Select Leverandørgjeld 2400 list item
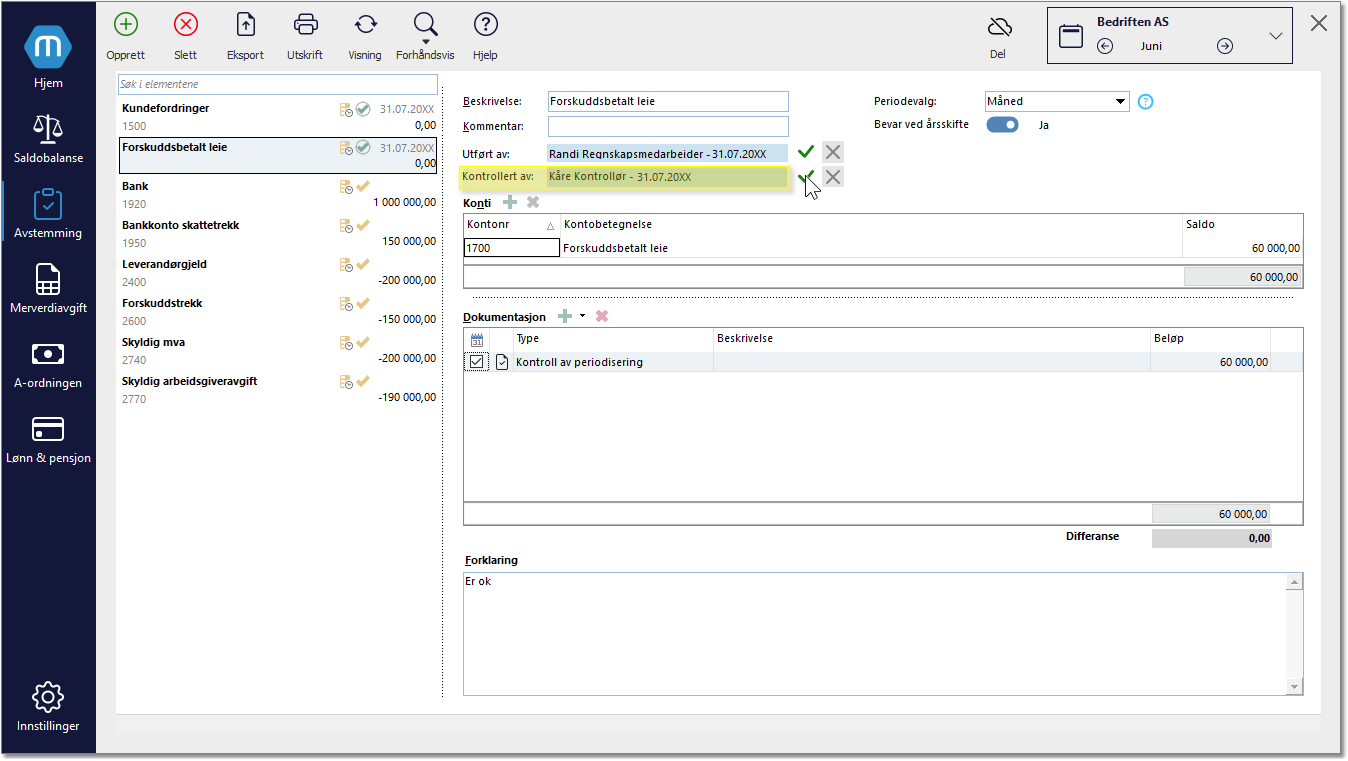Image resolution: width=1348 pixels, height=761 pixels. [x=278, y=273]
